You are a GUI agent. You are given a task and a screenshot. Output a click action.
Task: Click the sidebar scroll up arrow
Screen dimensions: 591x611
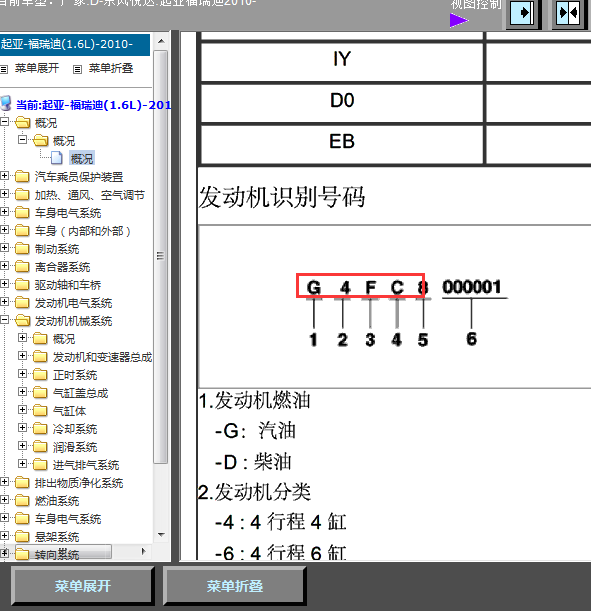(161, 41)
